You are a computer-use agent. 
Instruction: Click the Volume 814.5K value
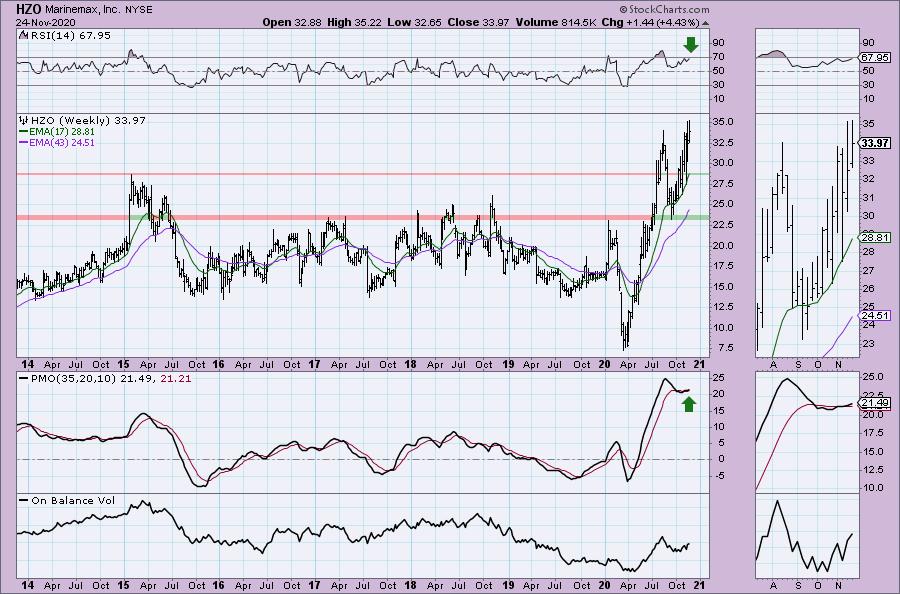556,22
